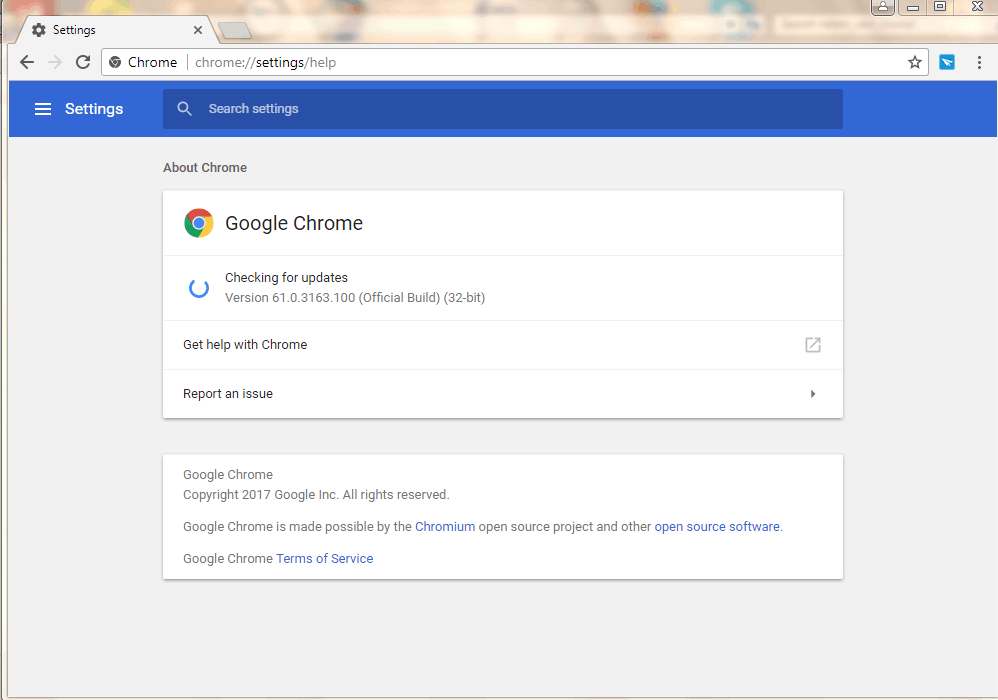Reload the current page

coord(83,62)
